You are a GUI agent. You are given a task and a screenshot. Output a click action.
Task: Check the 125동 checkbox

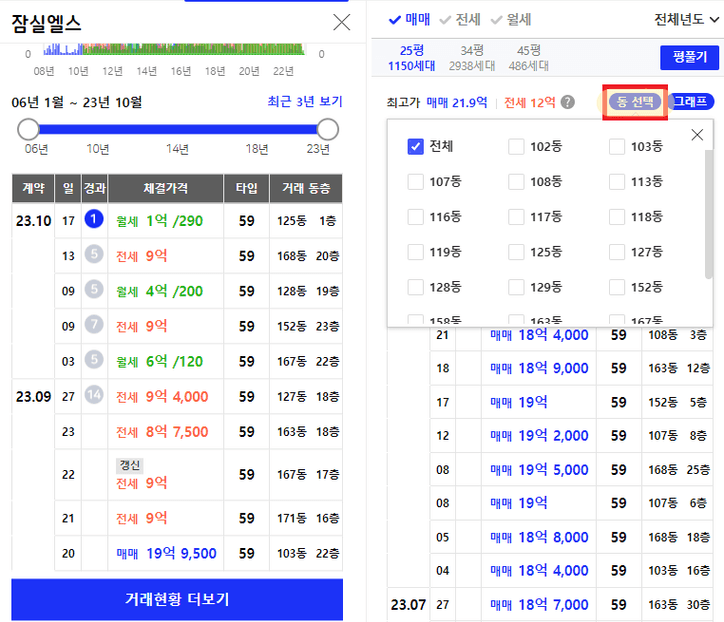[516, 252]
